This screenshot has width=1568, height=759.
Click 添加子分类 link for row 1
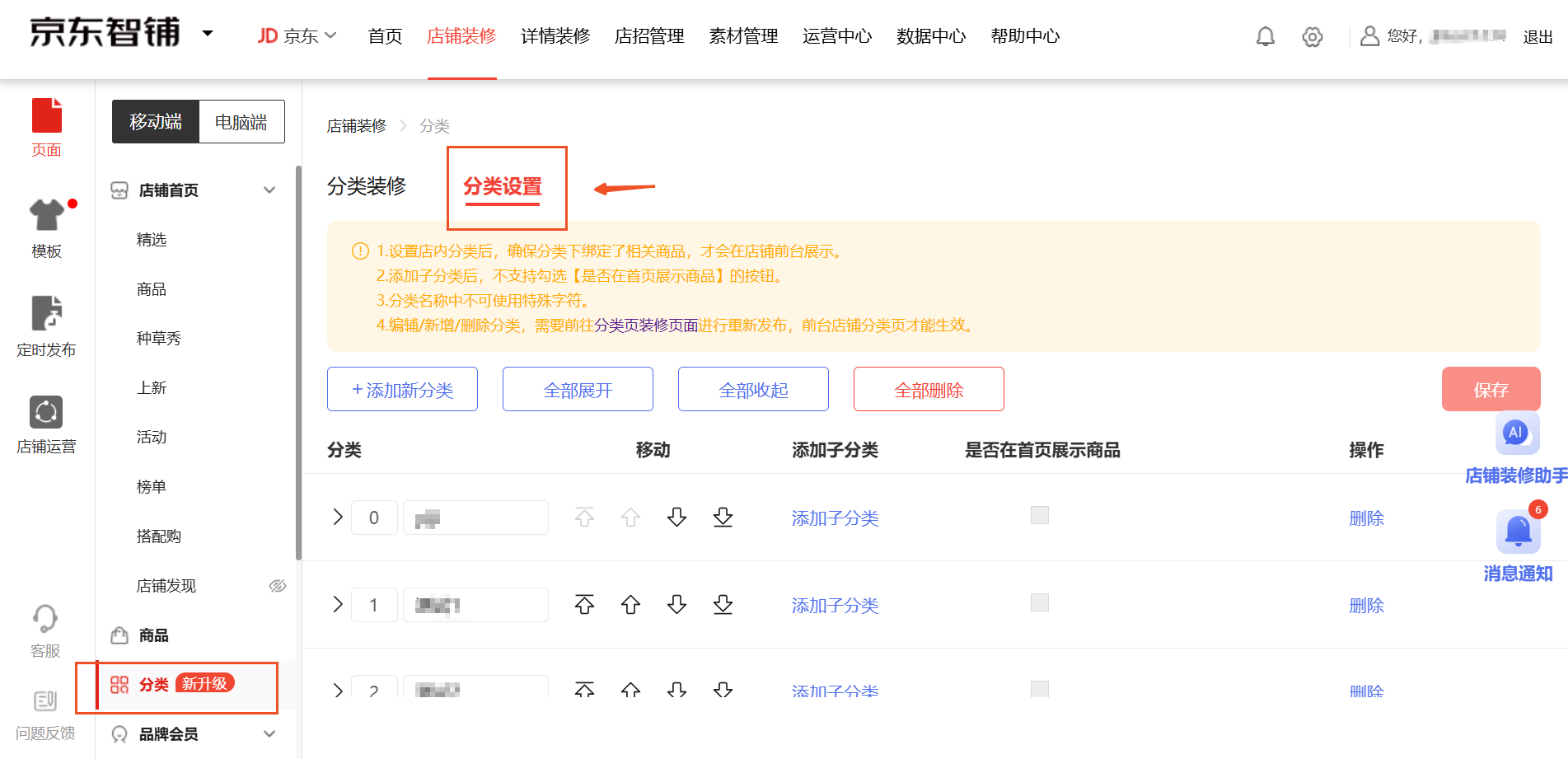tap(835, 606)
